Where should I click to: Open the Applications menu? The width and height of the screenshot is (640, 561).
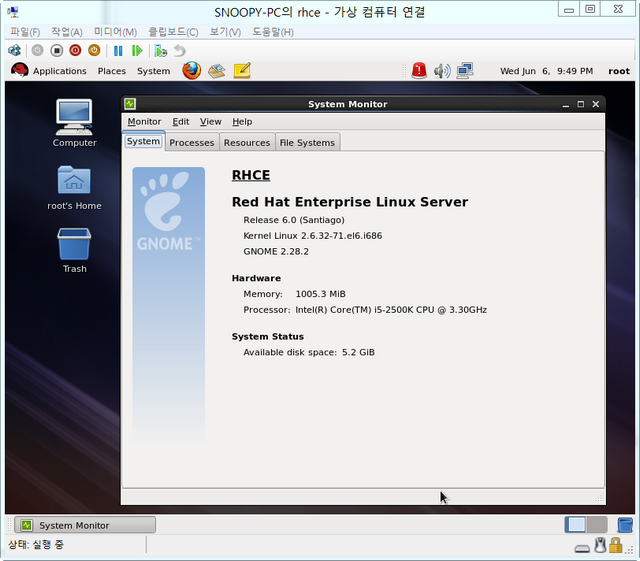tap(60, 71)
